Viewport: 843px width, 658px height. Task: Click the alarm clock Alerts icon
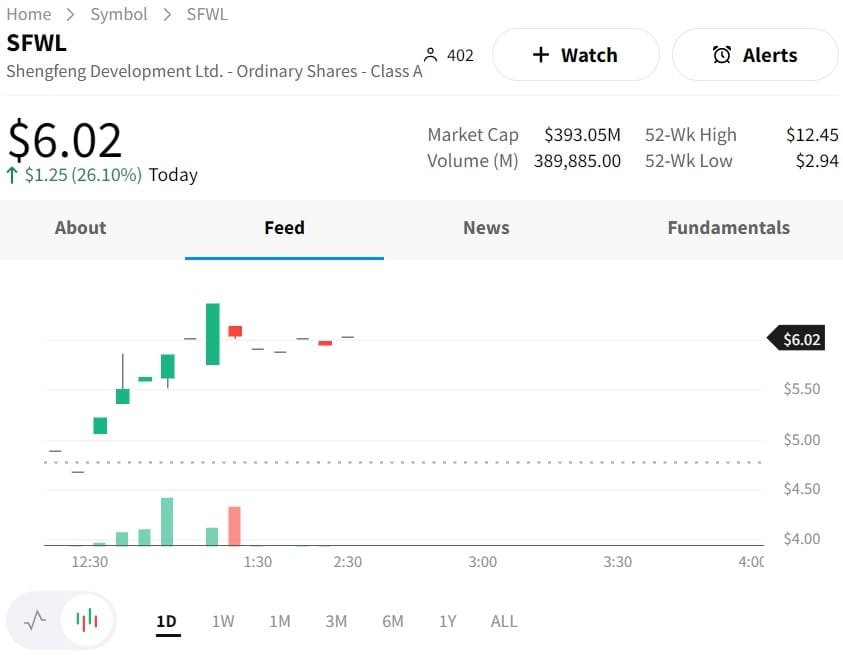pos(721,55)
